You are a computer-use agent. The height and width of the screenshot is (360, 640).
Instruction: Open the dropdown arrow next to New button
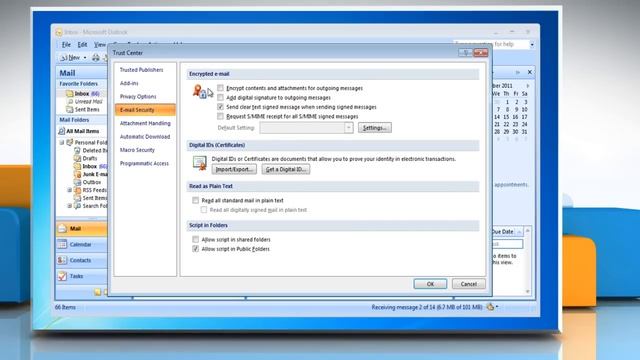pyautogui.click(x=85, y=58)
